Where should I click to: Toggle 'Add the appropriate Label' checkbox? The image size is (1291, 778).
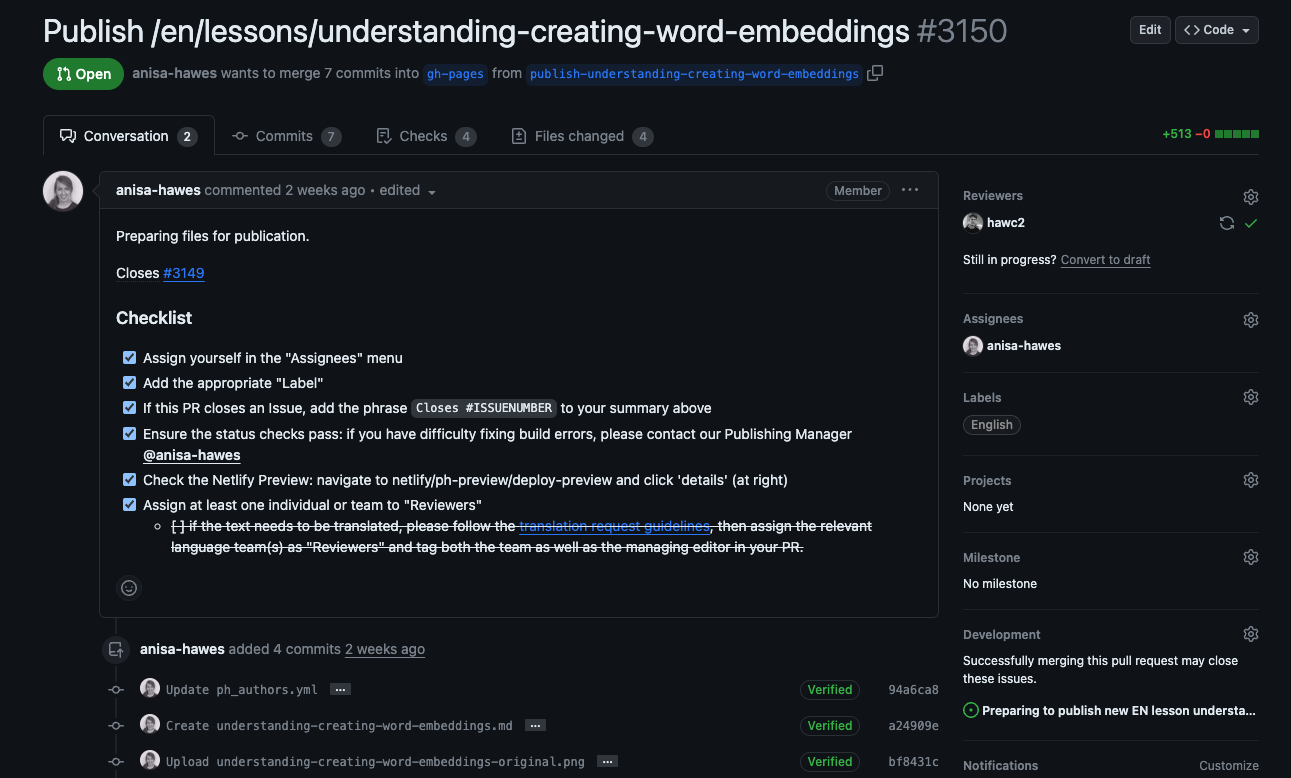129,383
